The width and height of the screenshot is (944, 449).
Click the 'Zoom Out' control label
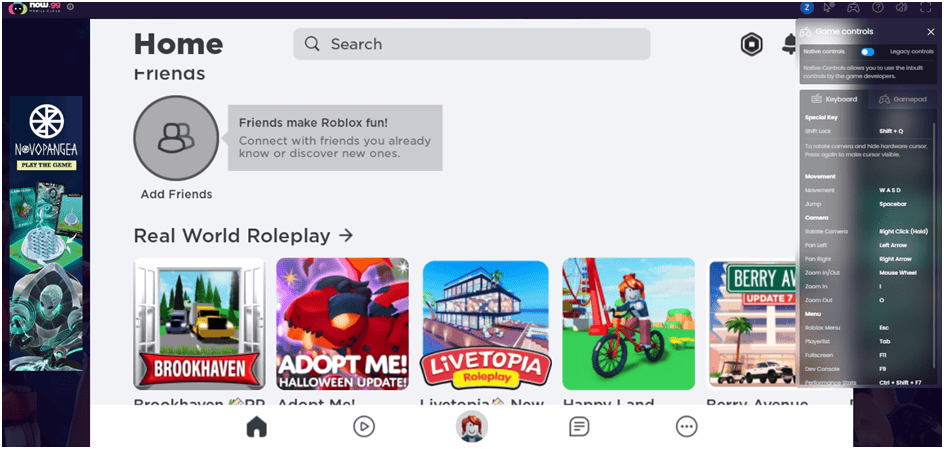[818, 300]
